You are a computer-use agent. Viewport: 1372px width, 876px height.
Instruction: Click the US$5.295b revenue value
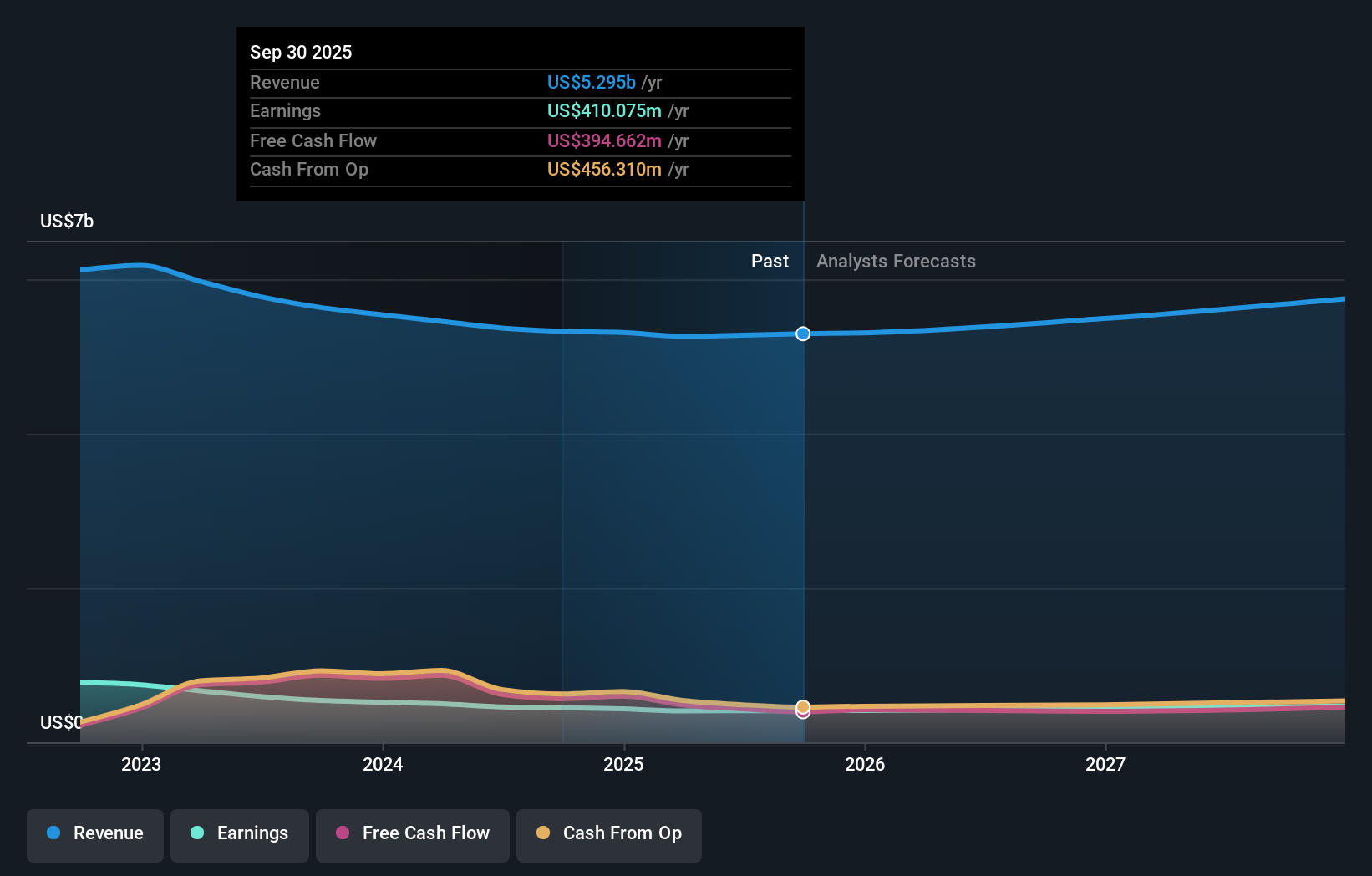(x=592, y=82)
